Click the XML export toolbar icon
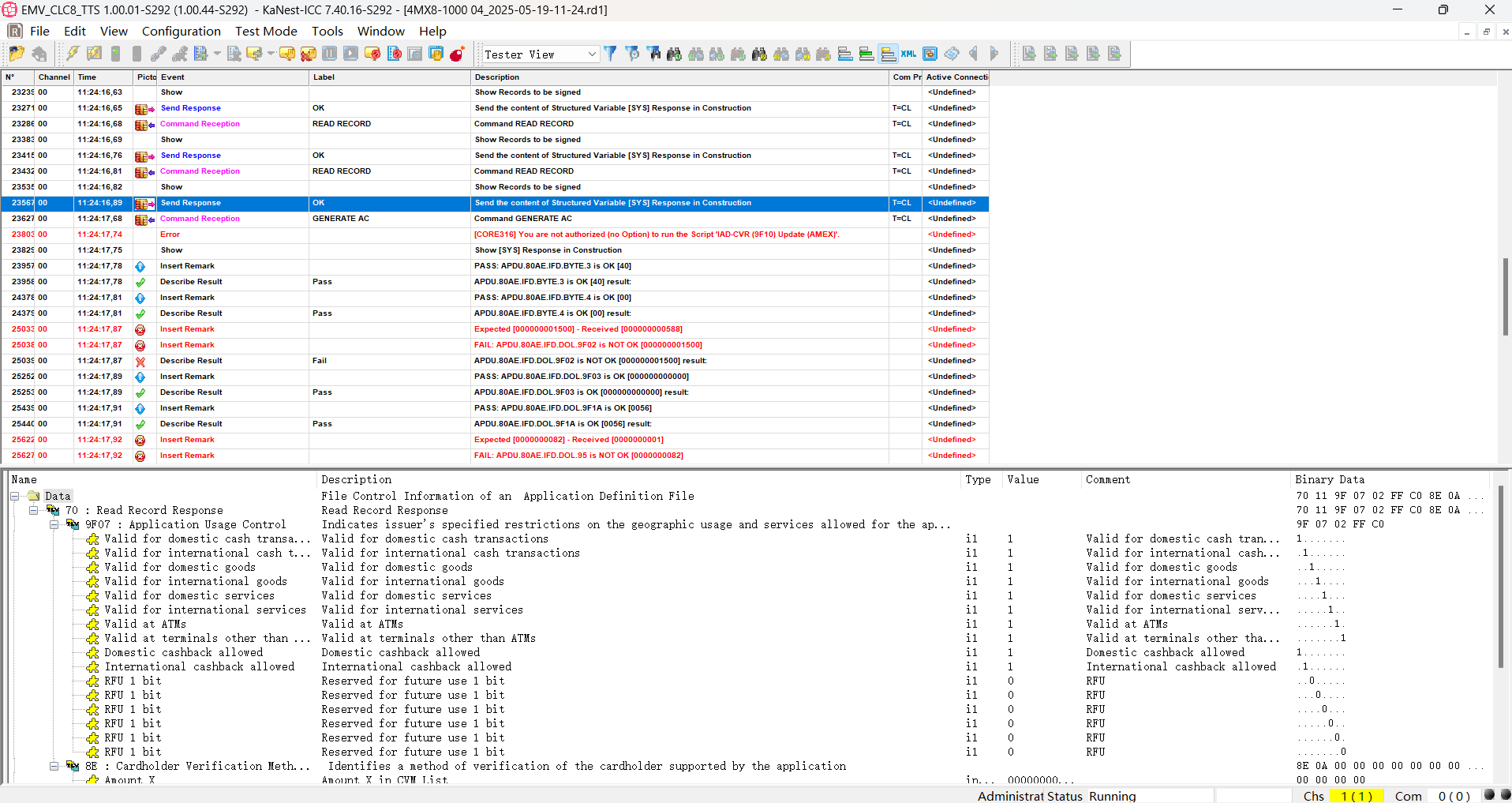Image resolution: width=1512 pixels, height=803 pixels. click(908, 54)
